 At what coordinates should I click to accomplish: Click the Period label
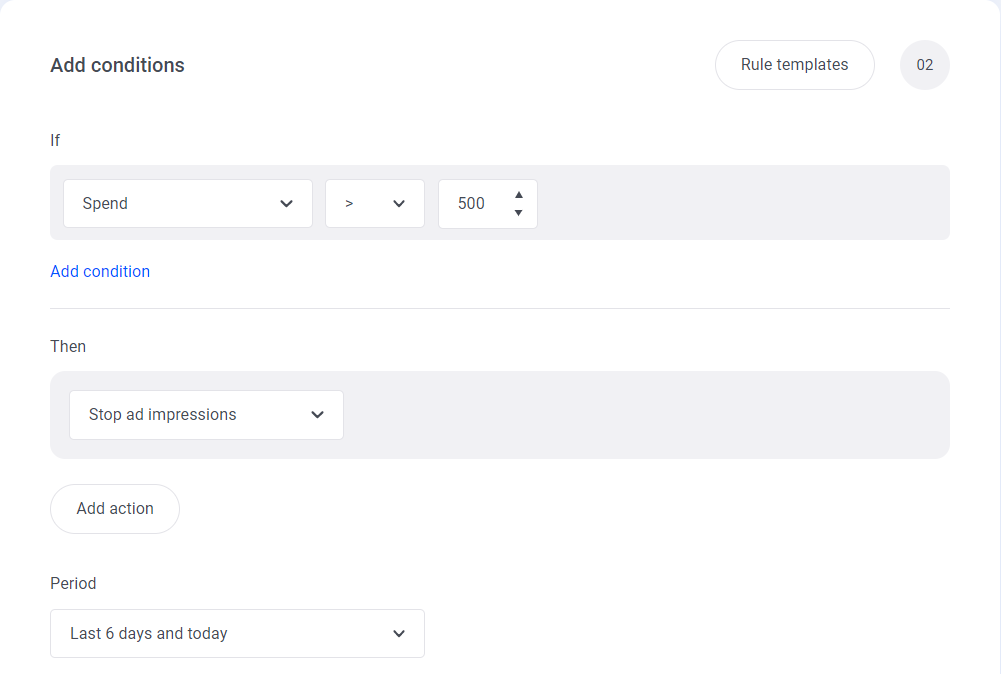(x=73, y=583)
